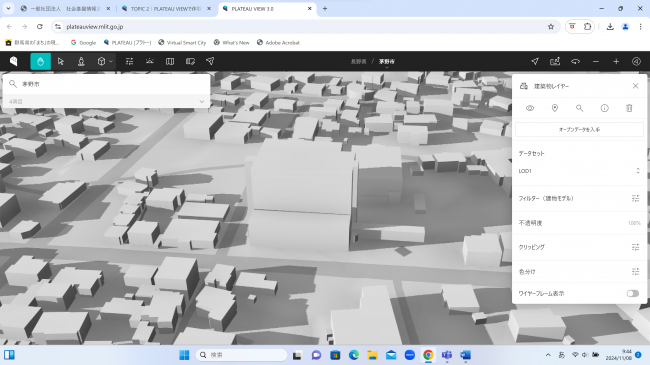Open the browser downloads icon
Viewport: 650px width, 365px height.
coord(610,27)
